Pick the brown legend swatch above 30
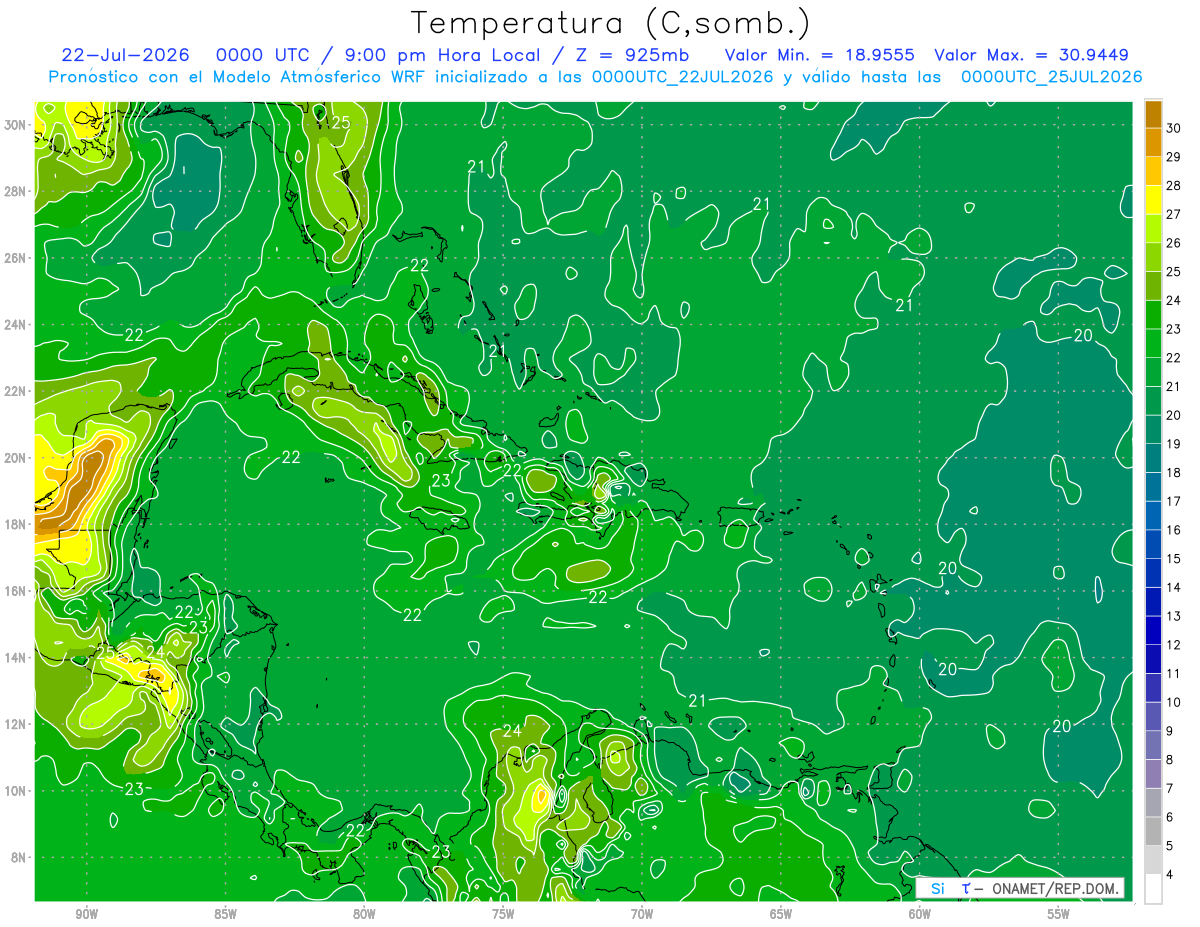The image size is (1200, 927). click(1153, 114)
